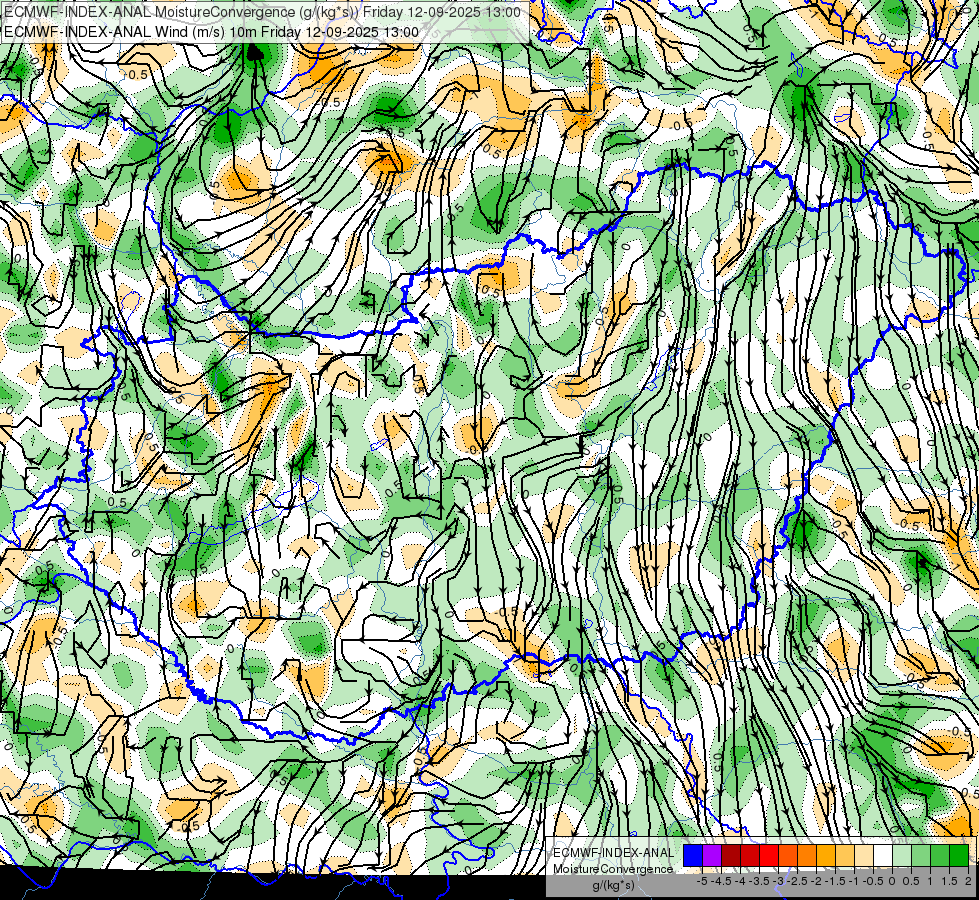Select the maroon swatch between -4.5 and -4
This screenshot has width=979, height=900.
point(731,856)
